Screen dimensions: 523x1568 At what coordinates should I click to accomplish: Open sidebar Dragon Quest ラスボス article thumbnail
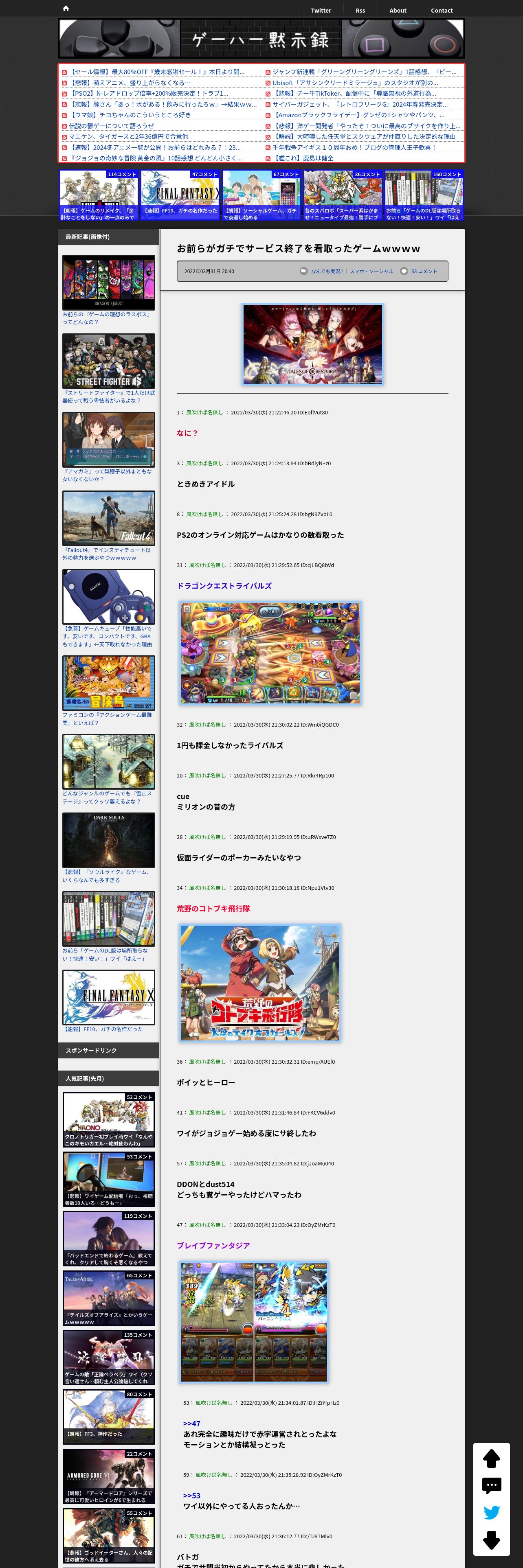[108, 283]
